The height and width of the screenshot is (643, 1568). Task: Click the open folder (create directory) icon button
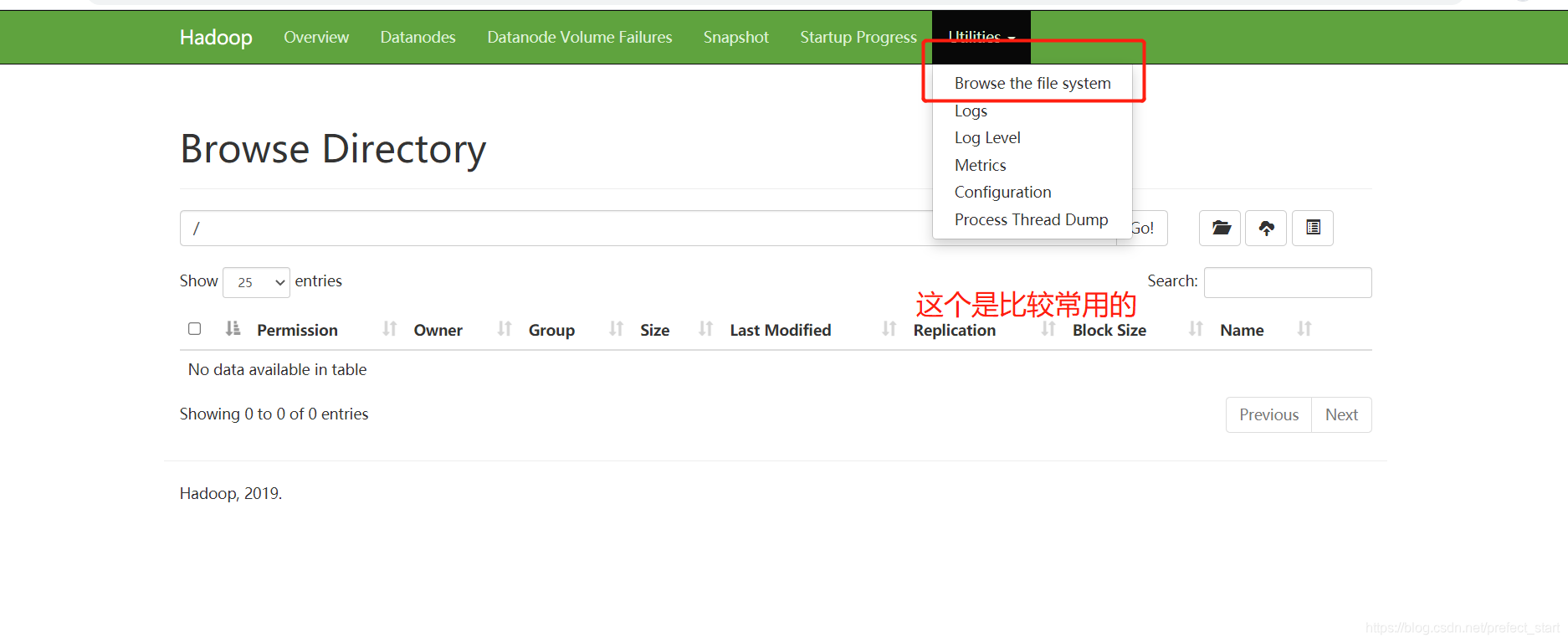coord(1220,228)
